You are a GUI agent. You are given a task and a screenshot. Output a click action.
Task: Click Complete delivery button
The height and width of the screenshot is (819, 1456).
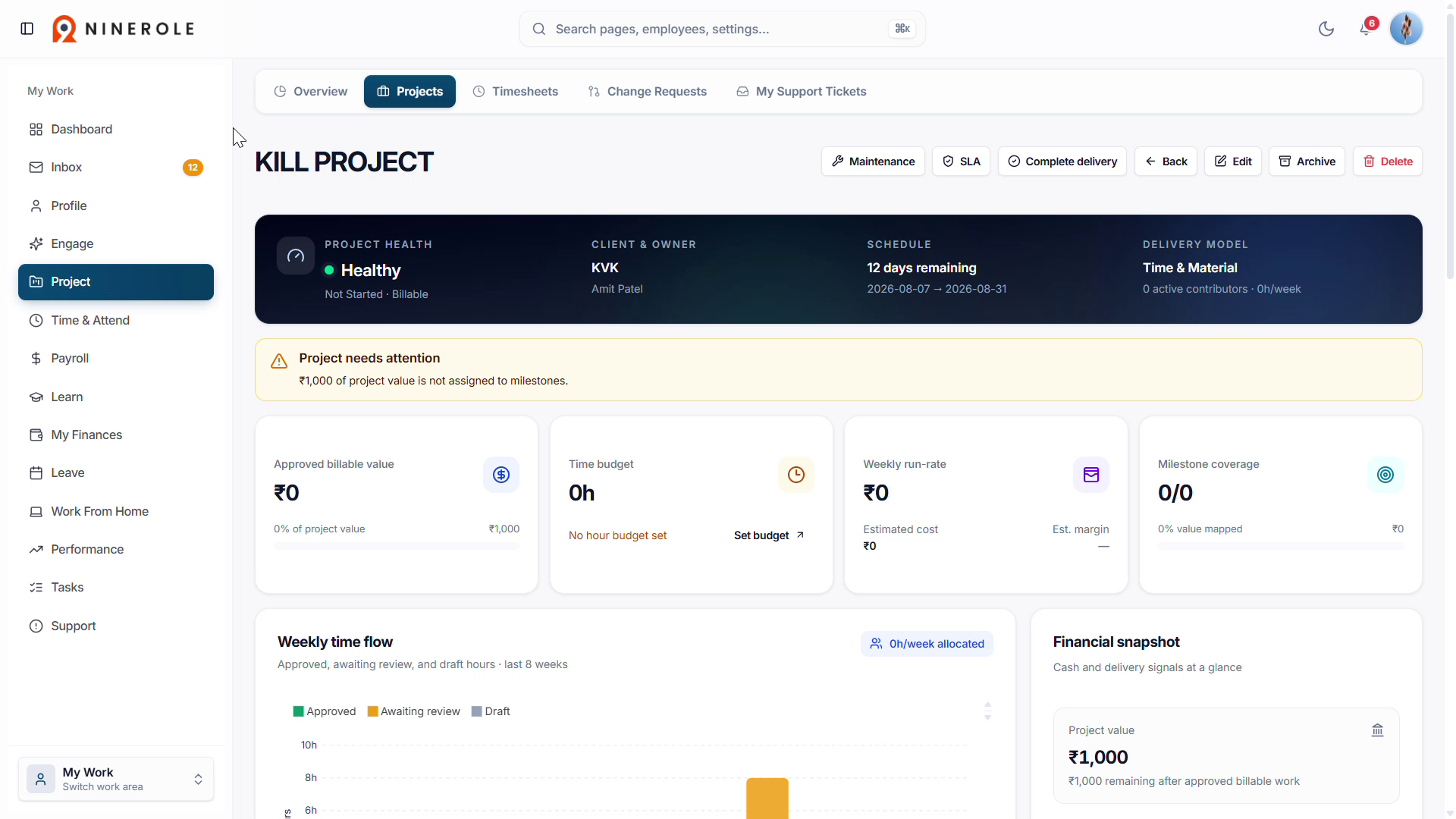point(1062,162)
